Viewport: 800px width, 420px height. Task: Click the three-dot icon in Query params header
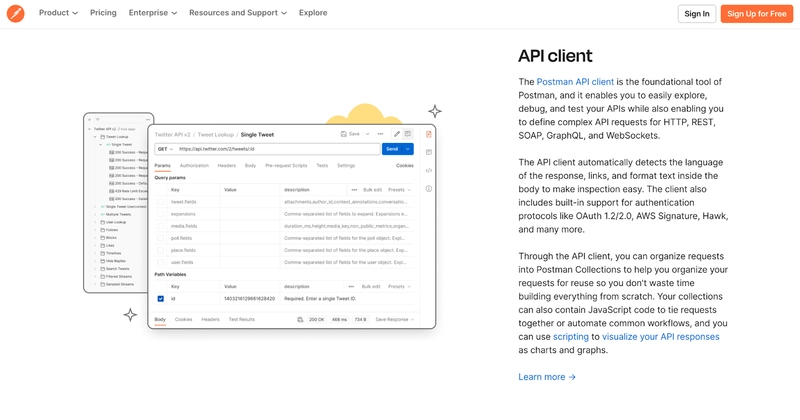(x=354, y=190)
